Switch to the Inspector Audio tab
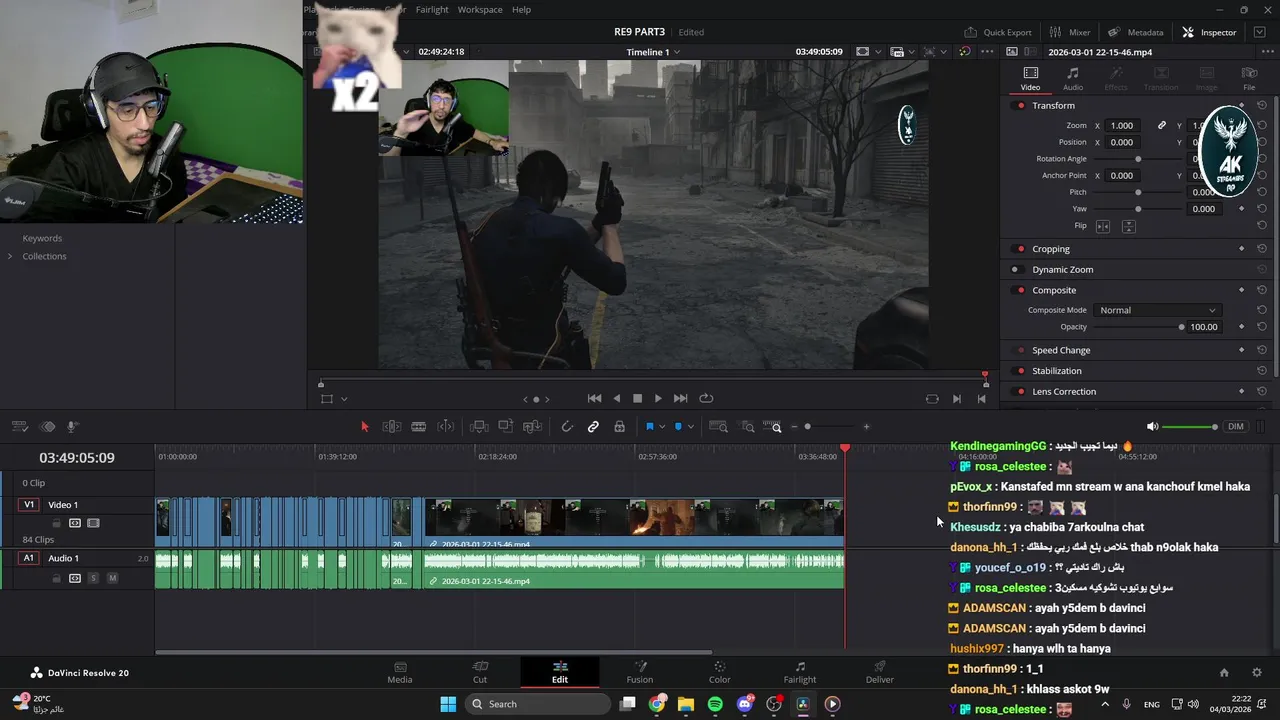This screenshot has height=720, width=1280. [x=1072, y=79]
